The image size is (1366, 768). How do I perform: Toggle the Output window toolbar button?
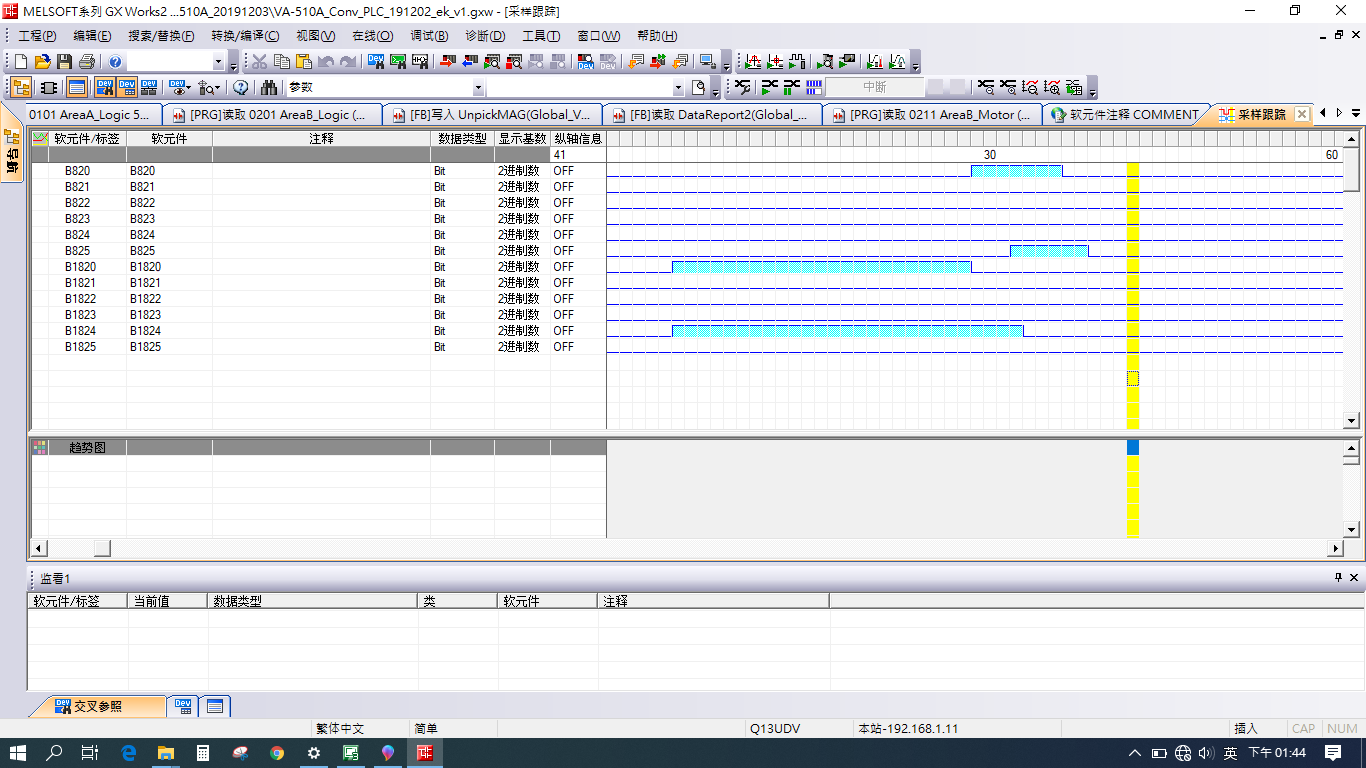point(77,88)
